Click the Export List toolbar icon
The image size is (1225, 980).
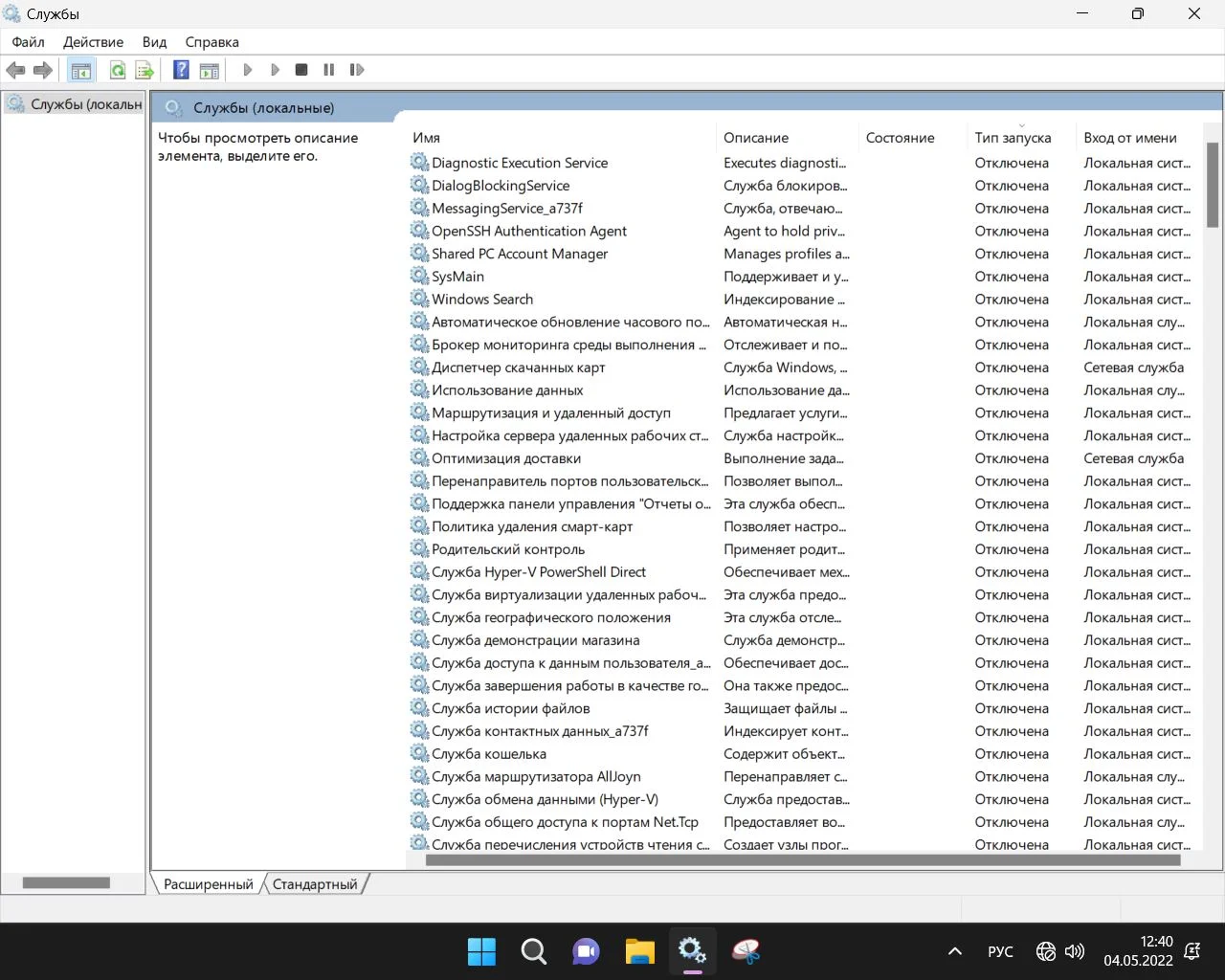point(145,70)
